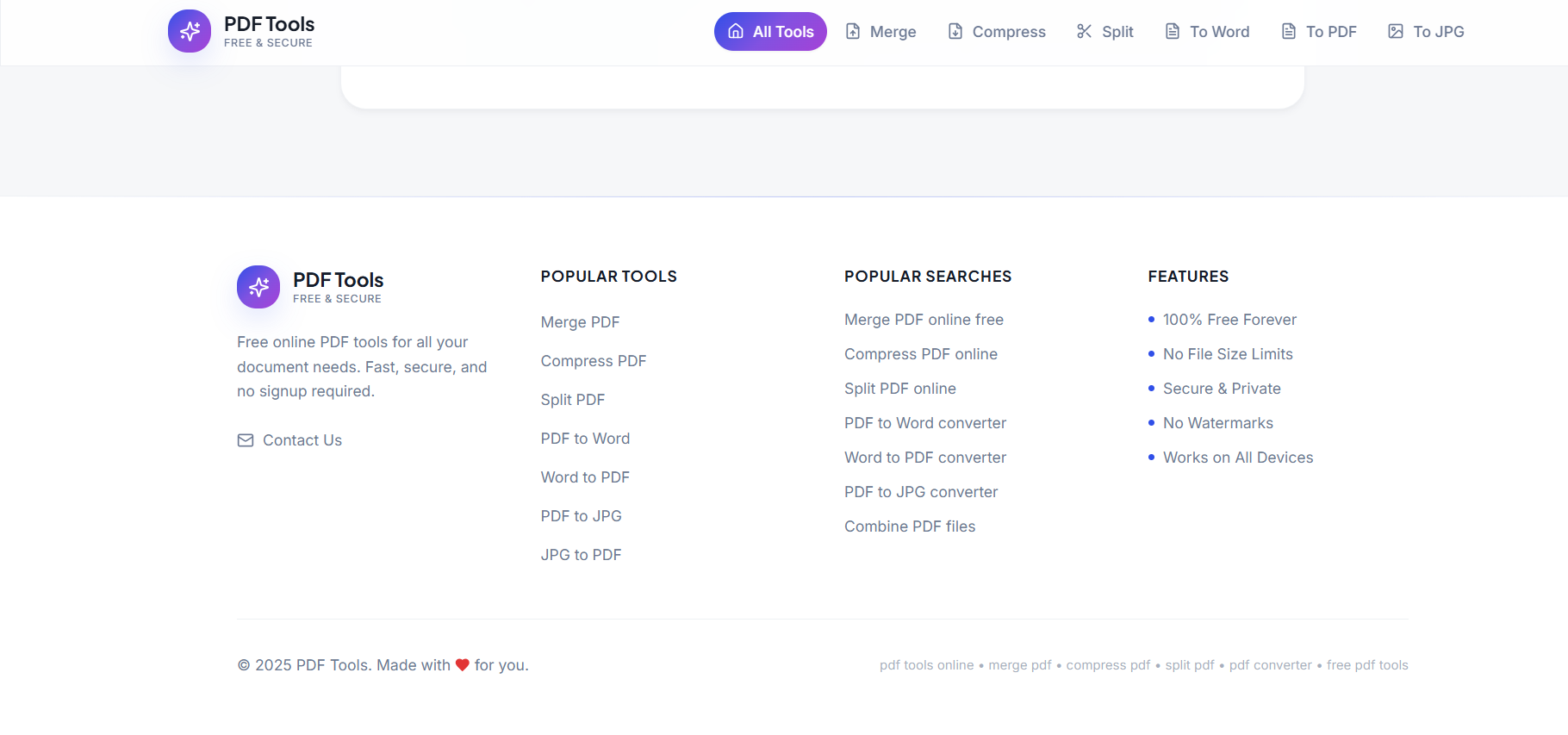Click the Split scissors icon
Image resolution: width=1568 pixels, height=735 pixels.
coord(1085,31)
